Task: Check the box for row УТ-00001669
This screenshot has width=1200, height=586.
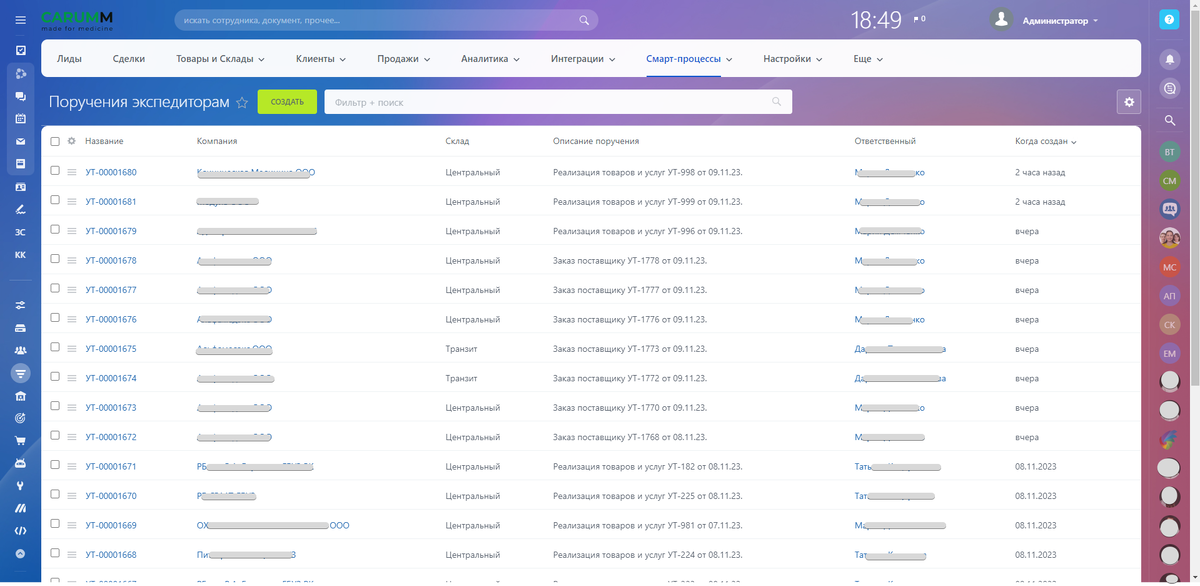Action: [x=55, y=524]
